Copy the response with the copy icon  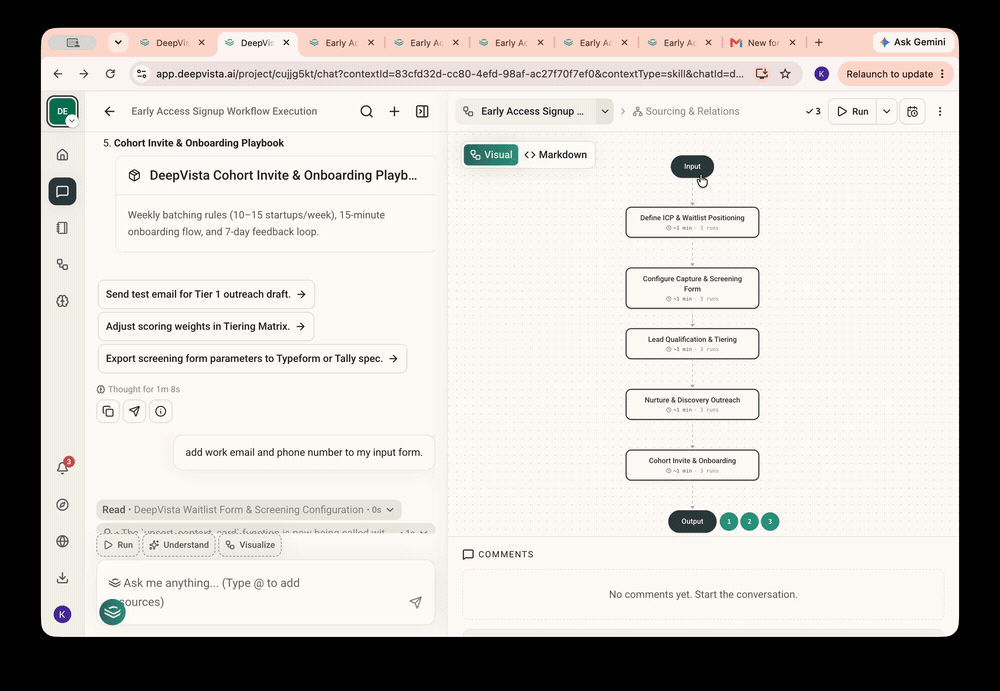[x=108, y=412]
